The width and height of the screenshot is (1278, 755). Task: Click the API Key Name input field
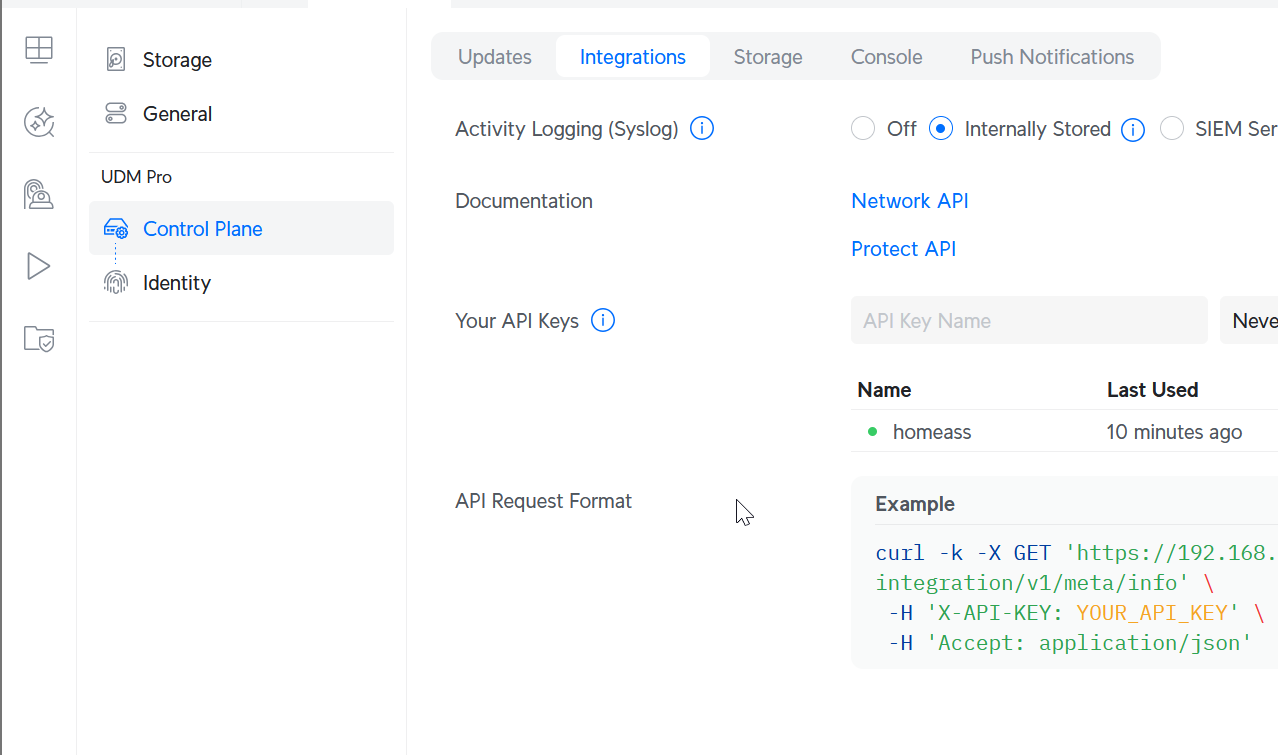1029,321
